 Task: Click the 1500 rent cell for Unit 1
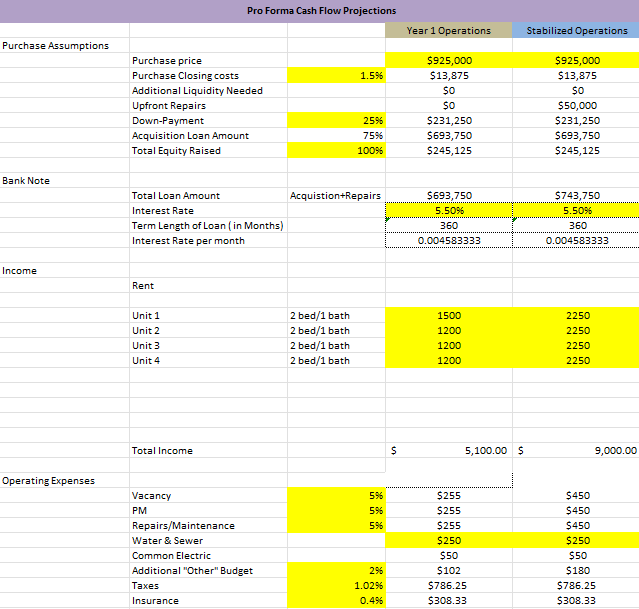pos(449,316)
